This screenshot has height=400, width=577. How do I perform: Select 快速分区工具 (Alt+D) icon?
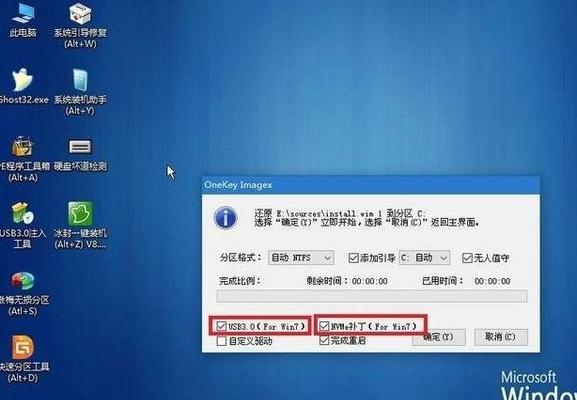(24, 359)
